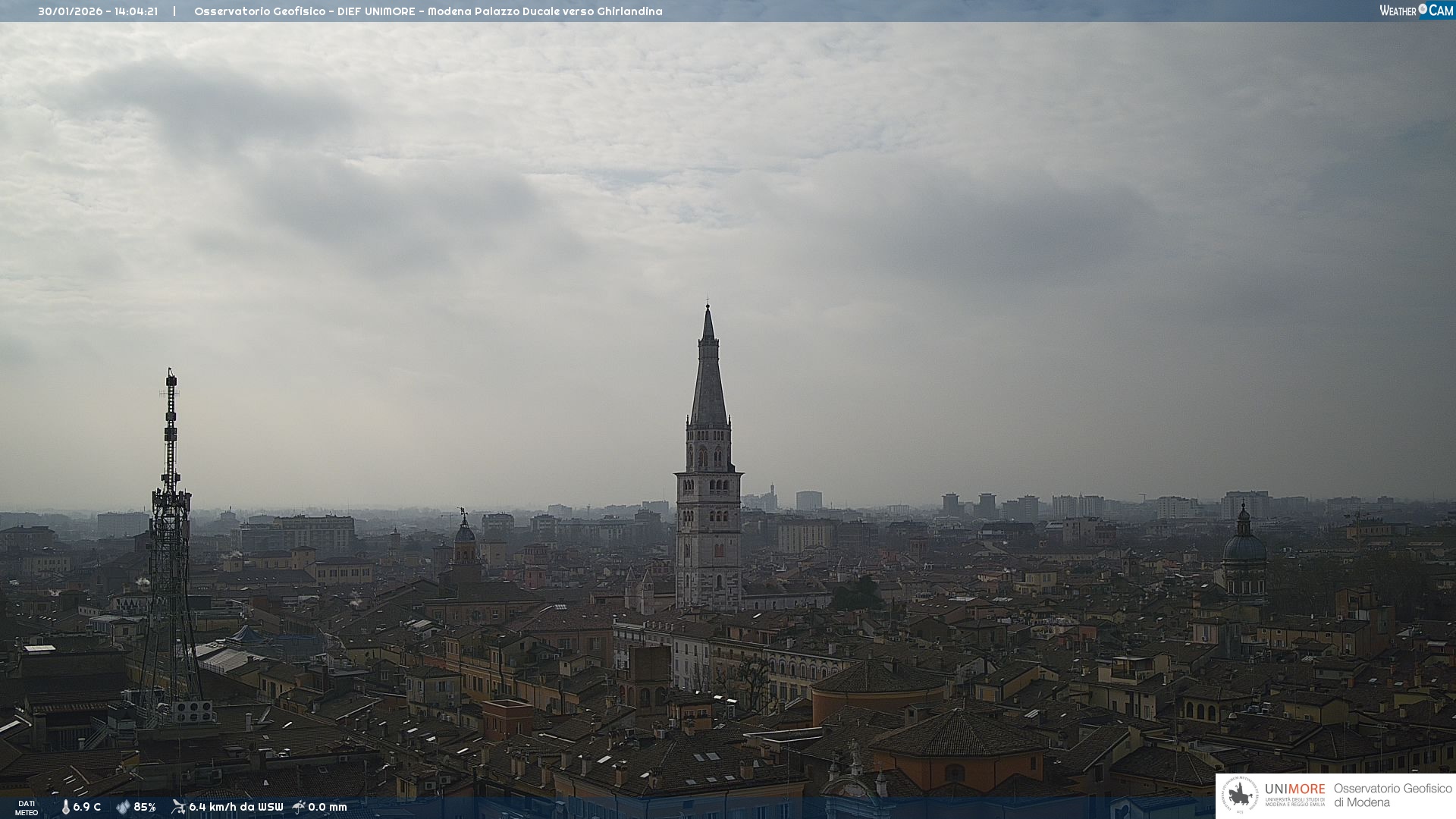The height and width of the screenshot is (819, 1456).
Task: Click the 6.4 km/h da WSW reading
Action: (x=236, y=807)
